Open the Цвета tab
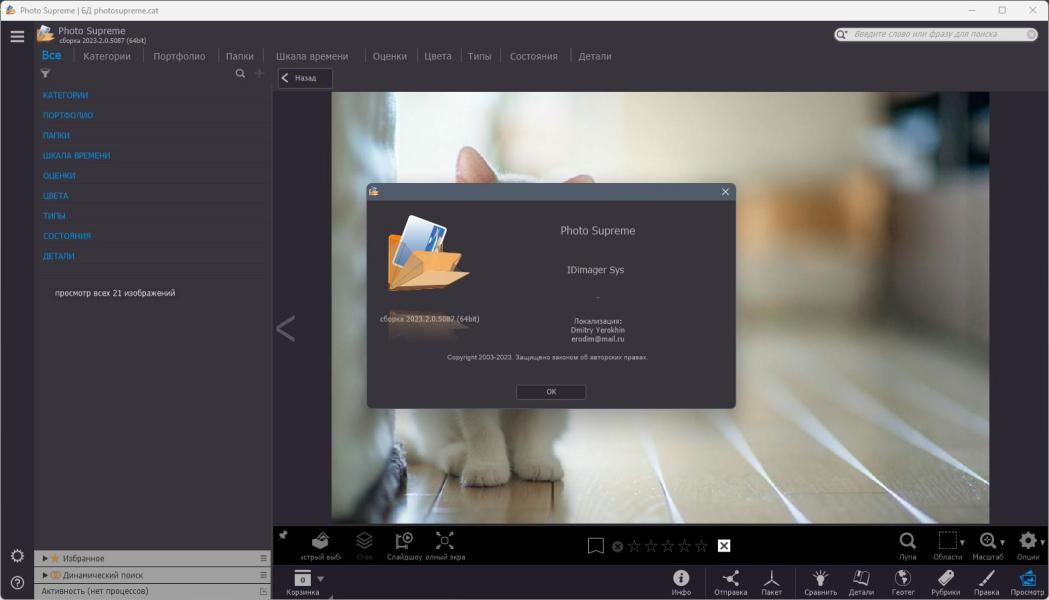The width and height of the screenshot is (1049, 600). click(x=438, y=56)
